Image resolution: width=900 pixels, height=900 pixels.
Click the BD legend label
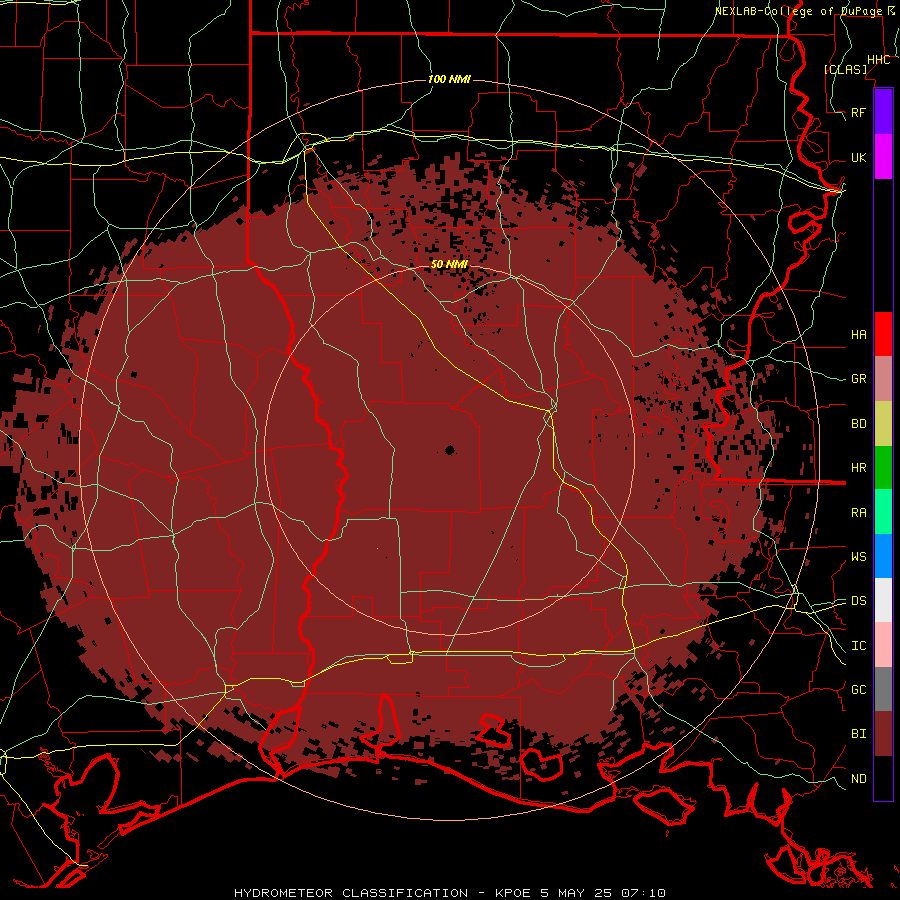(858, 424)
